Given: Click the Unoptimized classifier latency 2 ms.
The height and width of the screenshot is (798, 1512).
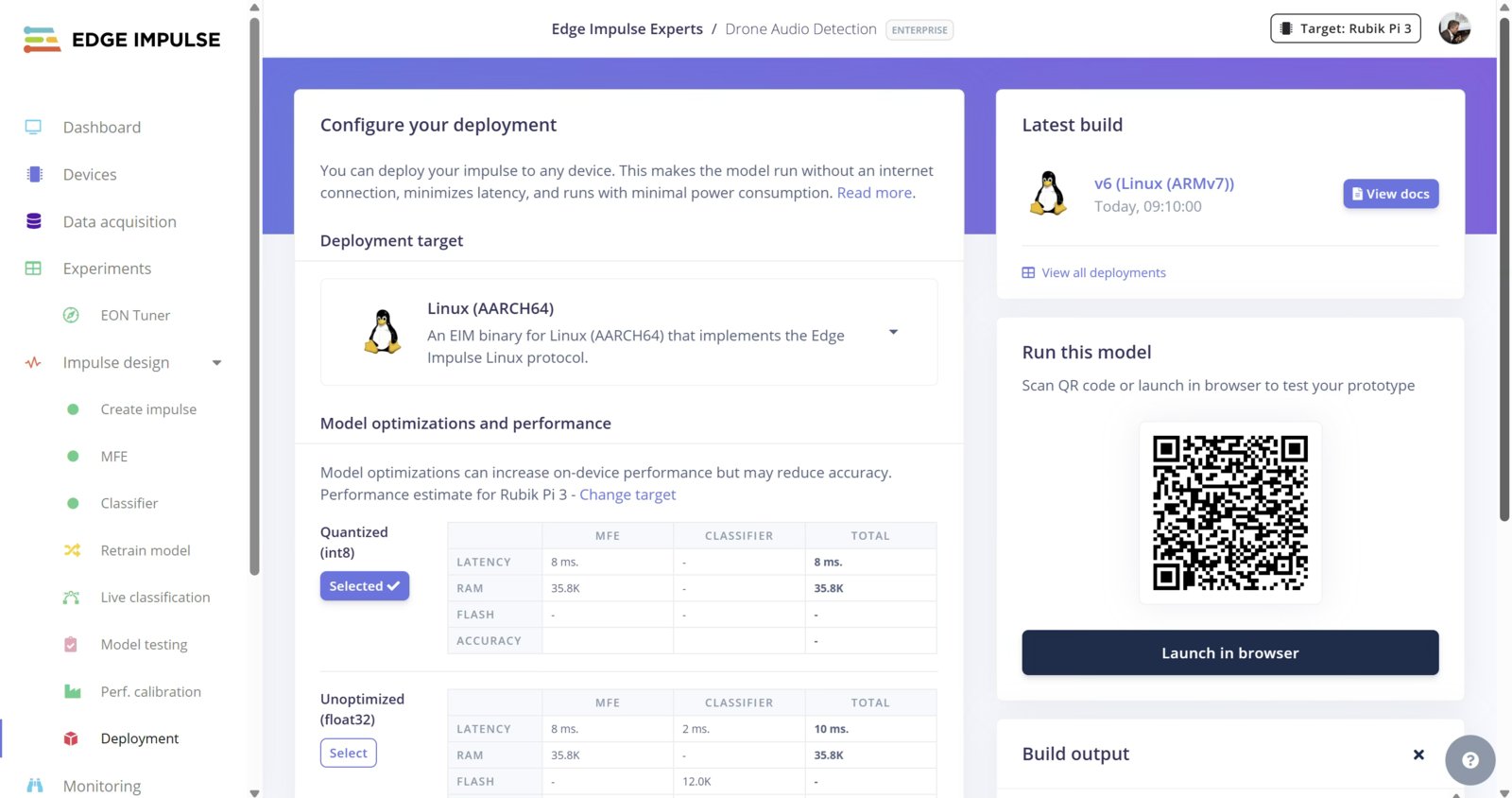Looking at the screenshot, I should [x=696, y=729].
